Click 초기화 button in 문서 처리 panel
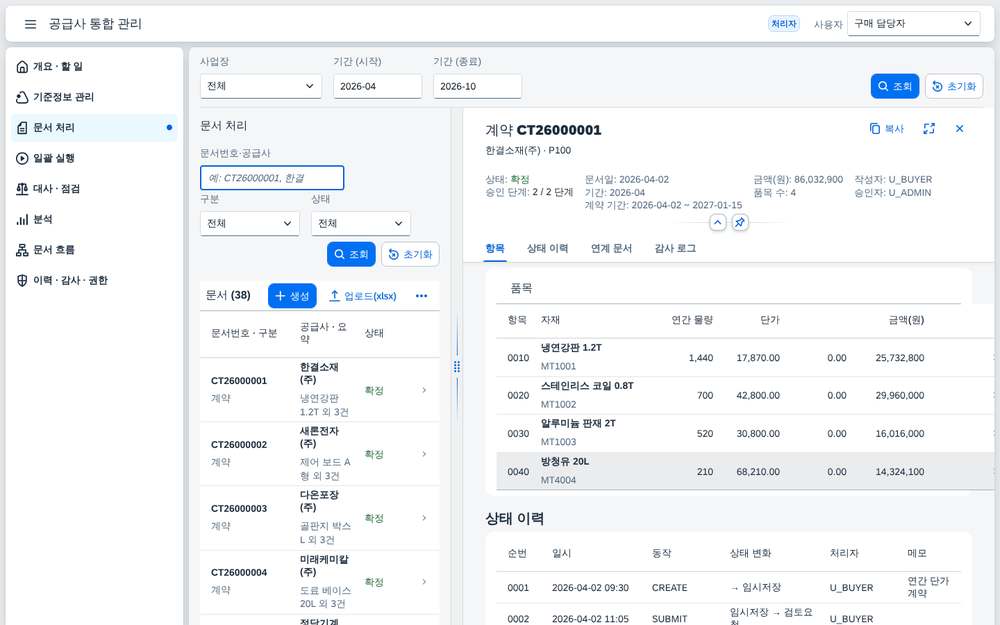This screenshot has width=1000, height=625. point(410,254)
